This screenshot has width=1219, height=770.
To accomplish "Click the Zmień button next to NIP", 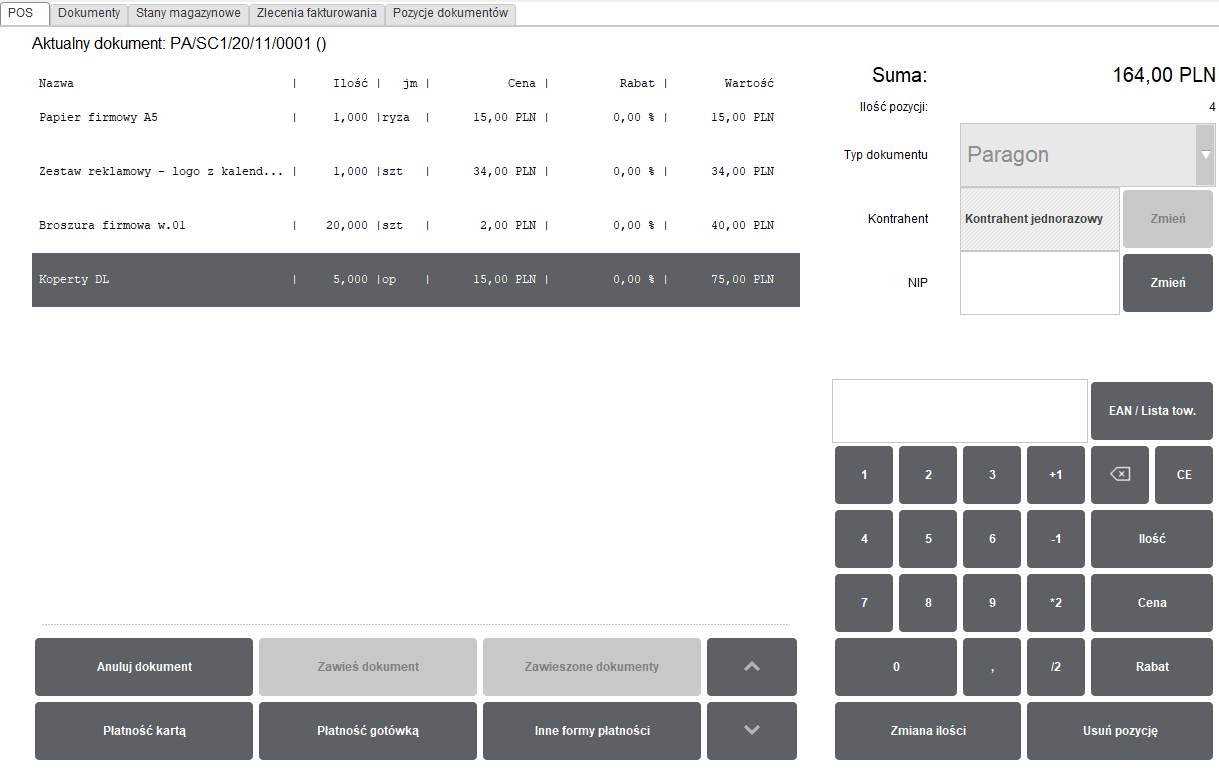I will tap(1167, 283).
